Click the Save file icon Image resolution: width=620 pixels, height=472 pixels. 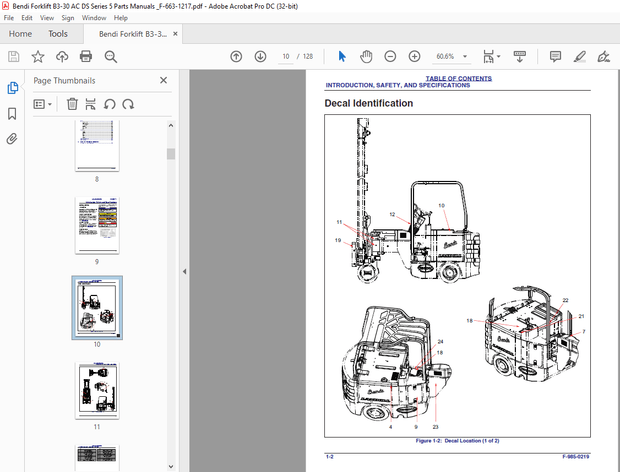(13, 57)
